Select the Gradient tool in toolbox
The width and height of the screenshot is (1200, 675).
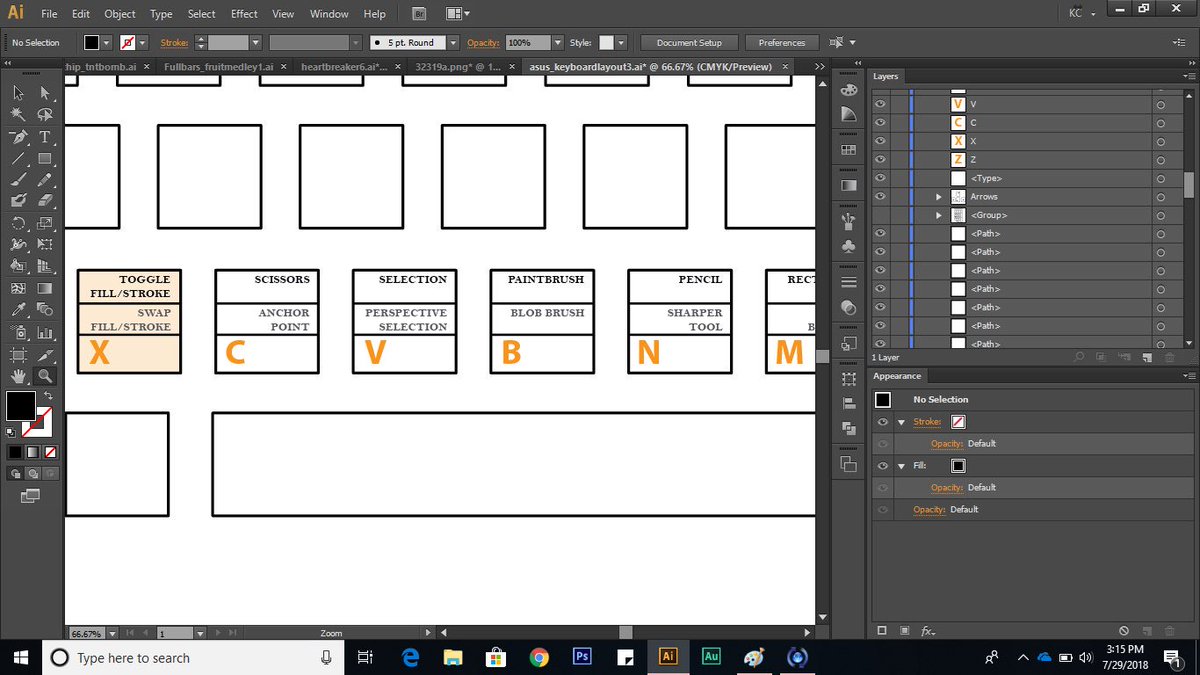[45, 289]
